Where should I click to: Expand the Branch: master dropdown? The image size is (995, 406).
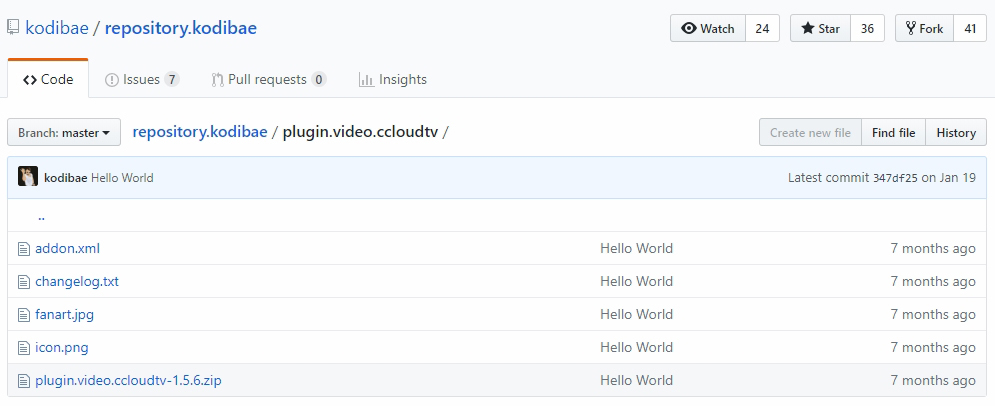64,133
